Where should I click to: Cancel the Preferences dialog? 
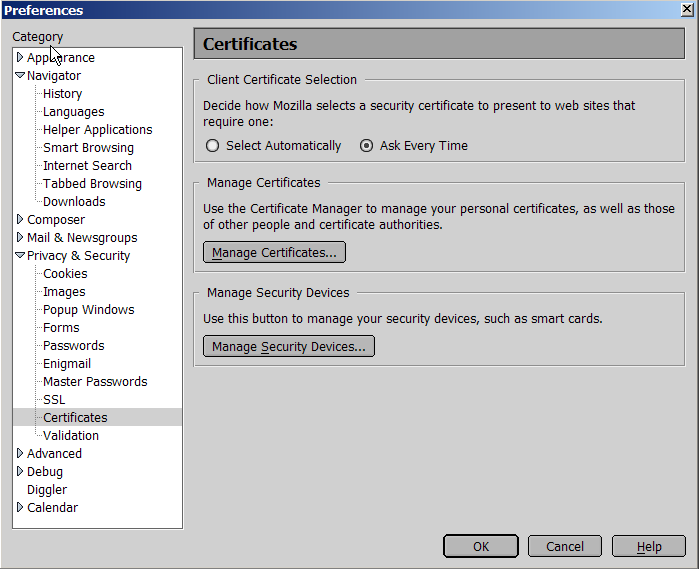coord(565,546)
